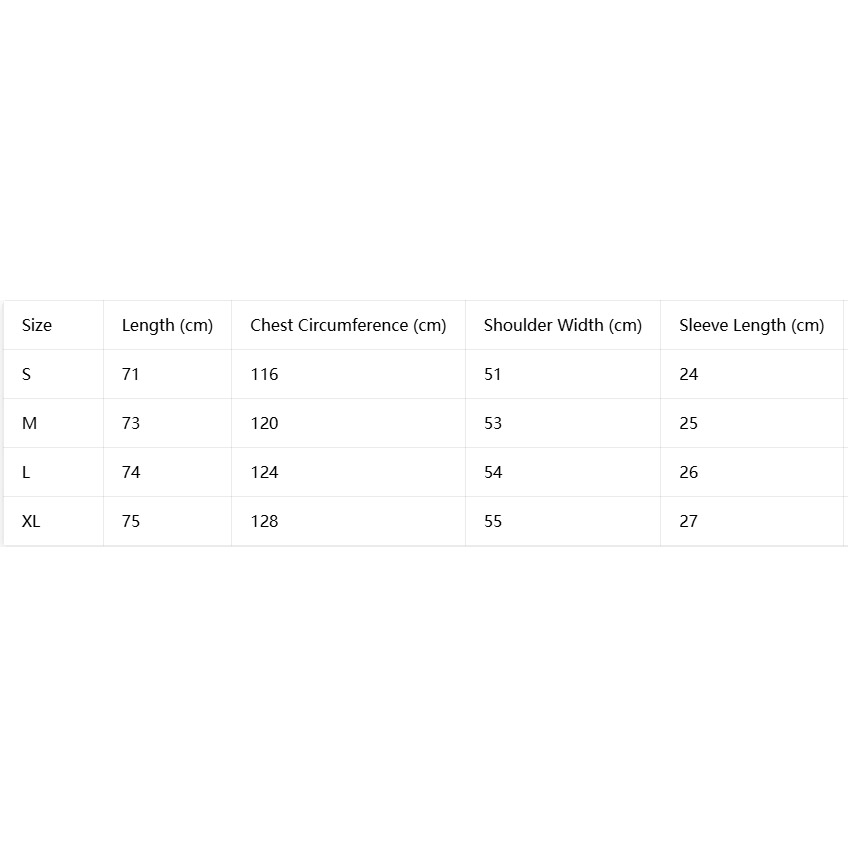This screenshot has width=848, height=848.
Task: Select chest circumference value 116
Action: (264, 374)
